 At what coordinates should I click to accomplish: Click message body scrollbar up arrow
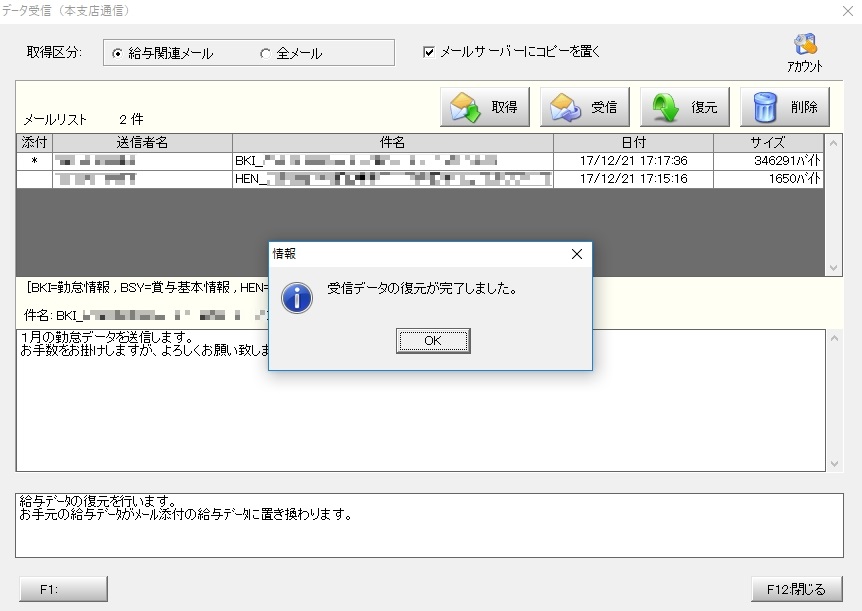[x=834, y=338]
